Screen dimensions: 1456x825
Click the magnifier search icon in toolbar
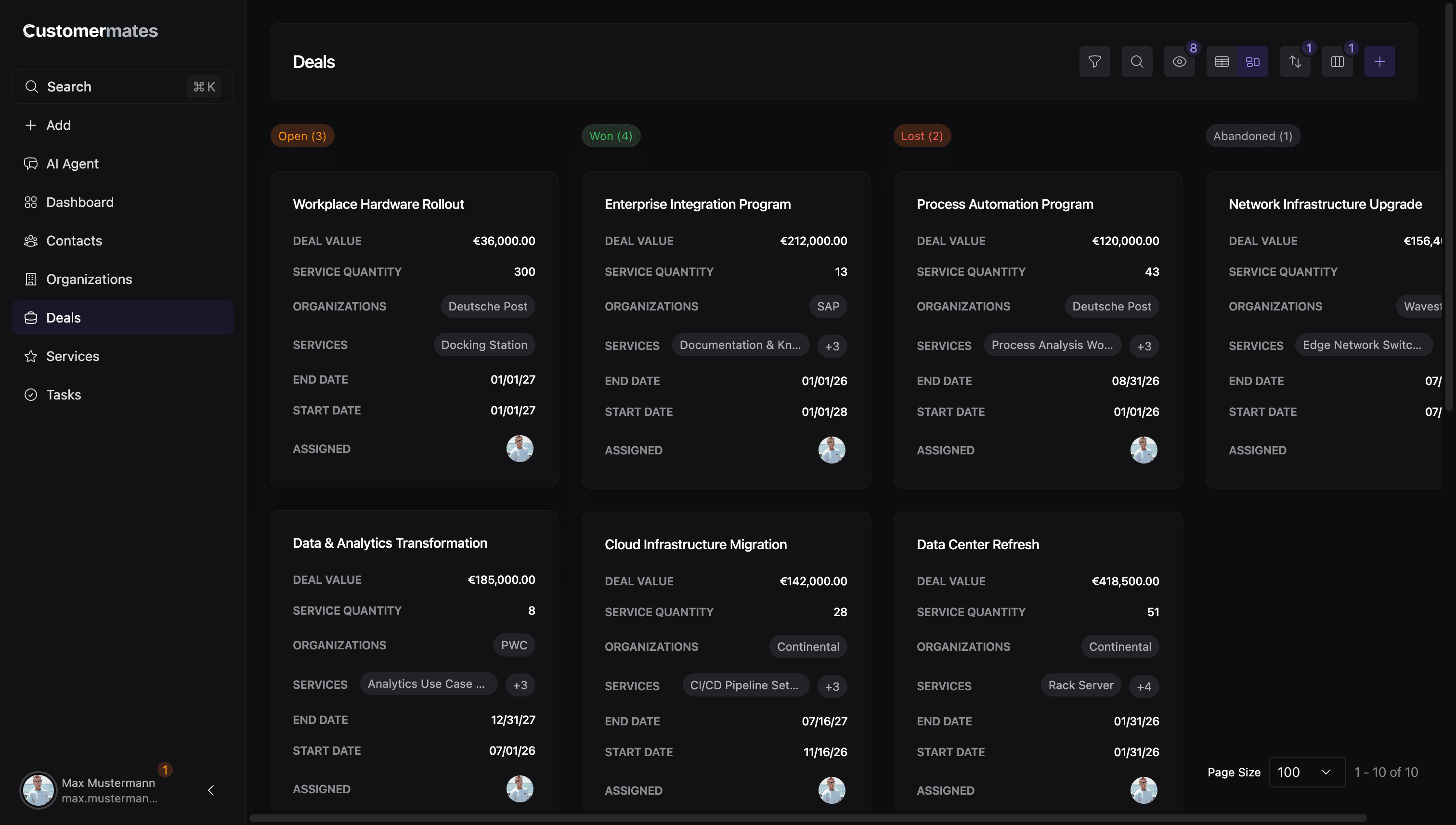tap(1137, 62)
